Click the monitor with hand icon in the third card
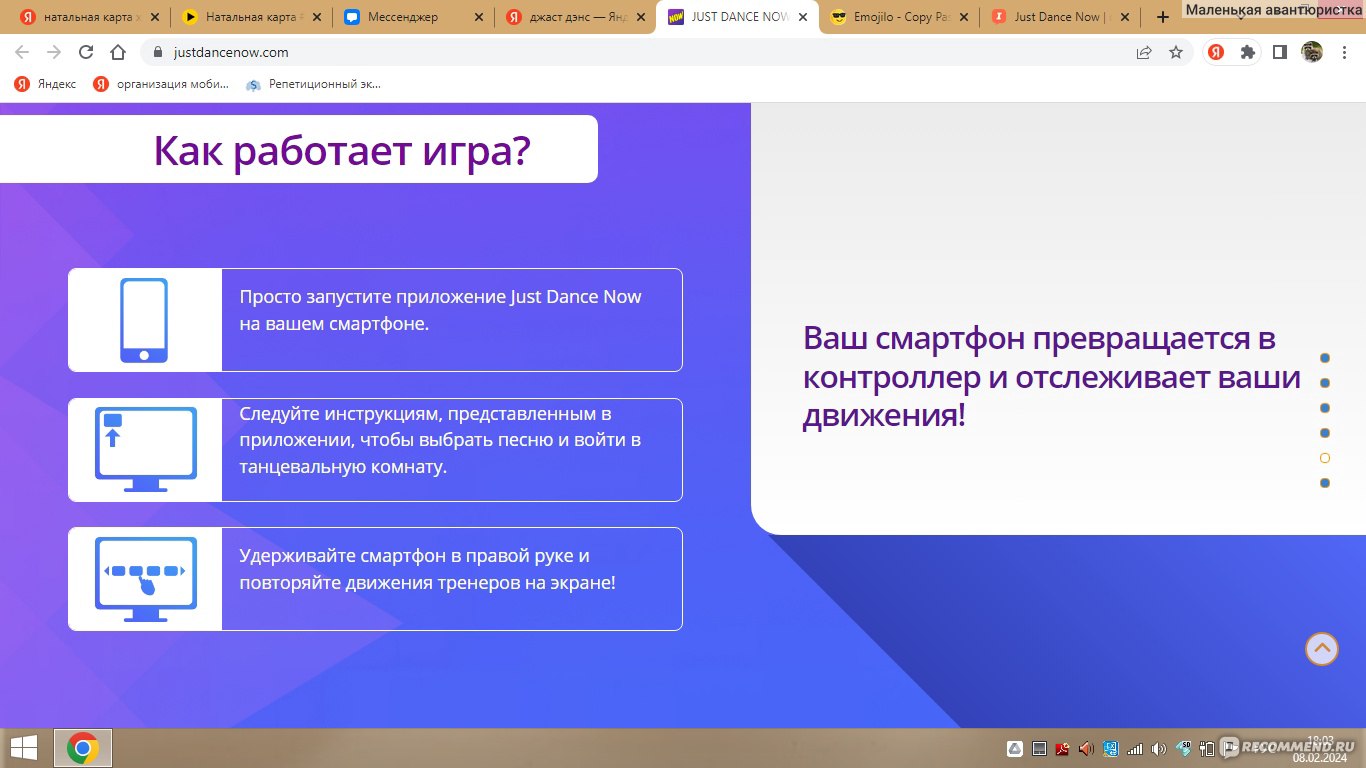Viewport: 1366px width, 768px height. pos(146,579)
